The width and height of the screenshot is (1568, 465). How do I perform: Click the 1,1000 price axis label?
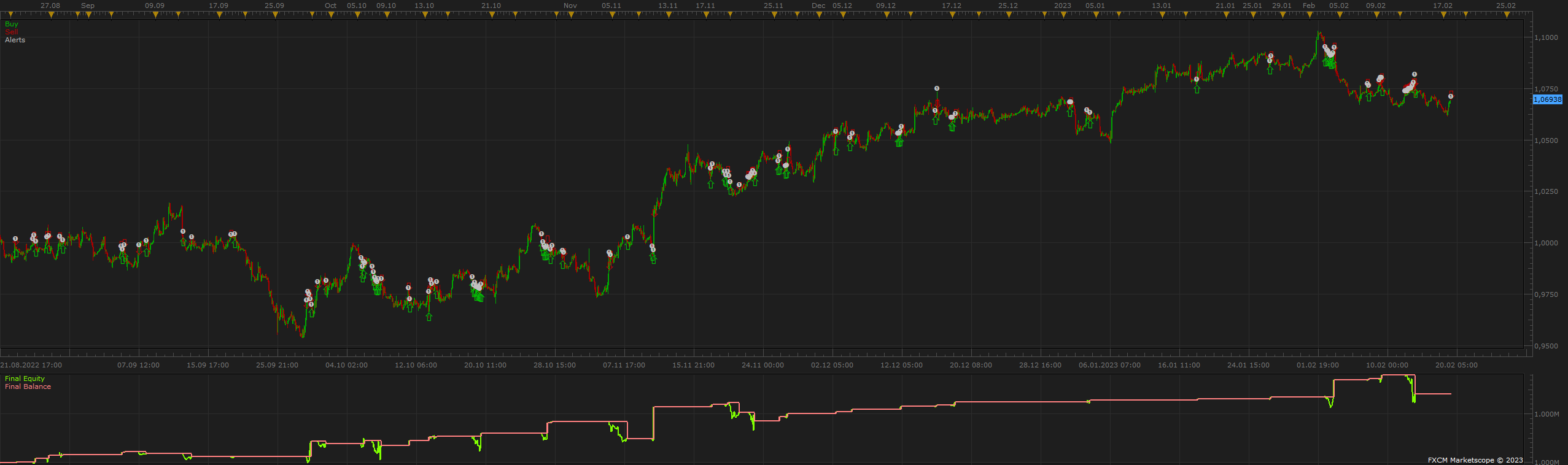pyautogui.click(x=1546, y=37)
